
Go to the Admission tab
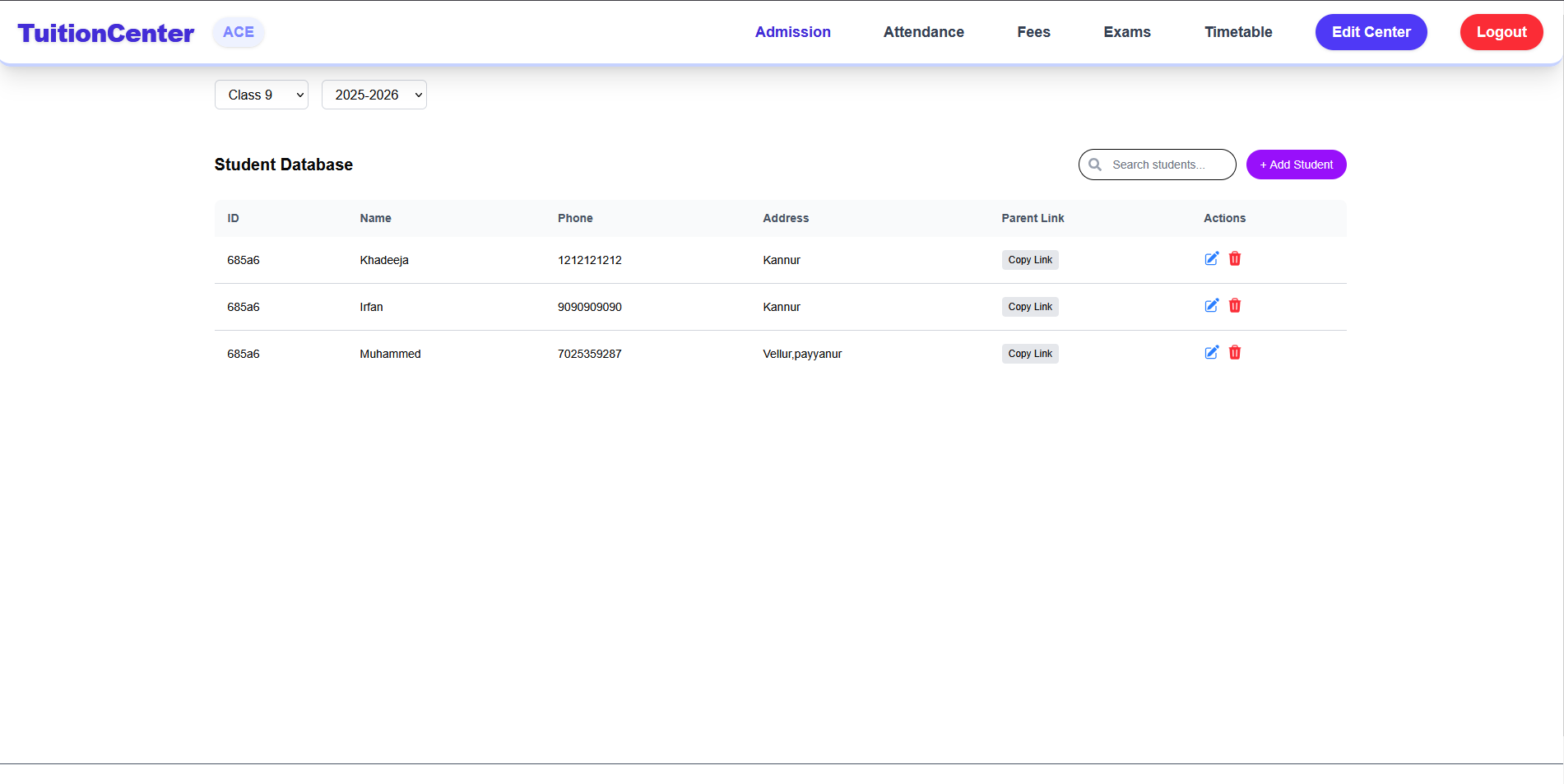click(x=792, y=32)
